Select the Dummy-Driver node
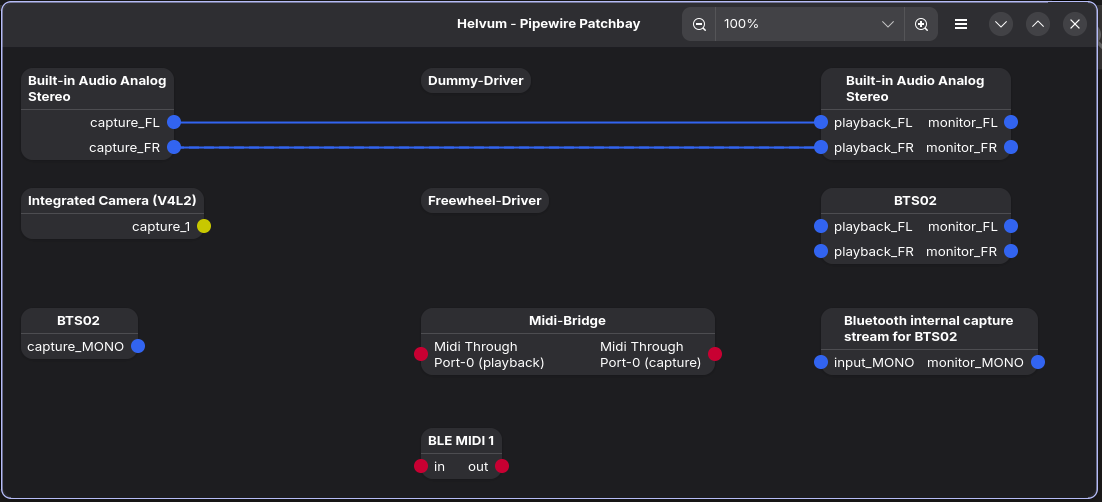The width and height of the screenshot is (1102, 502). click(475, 81)
